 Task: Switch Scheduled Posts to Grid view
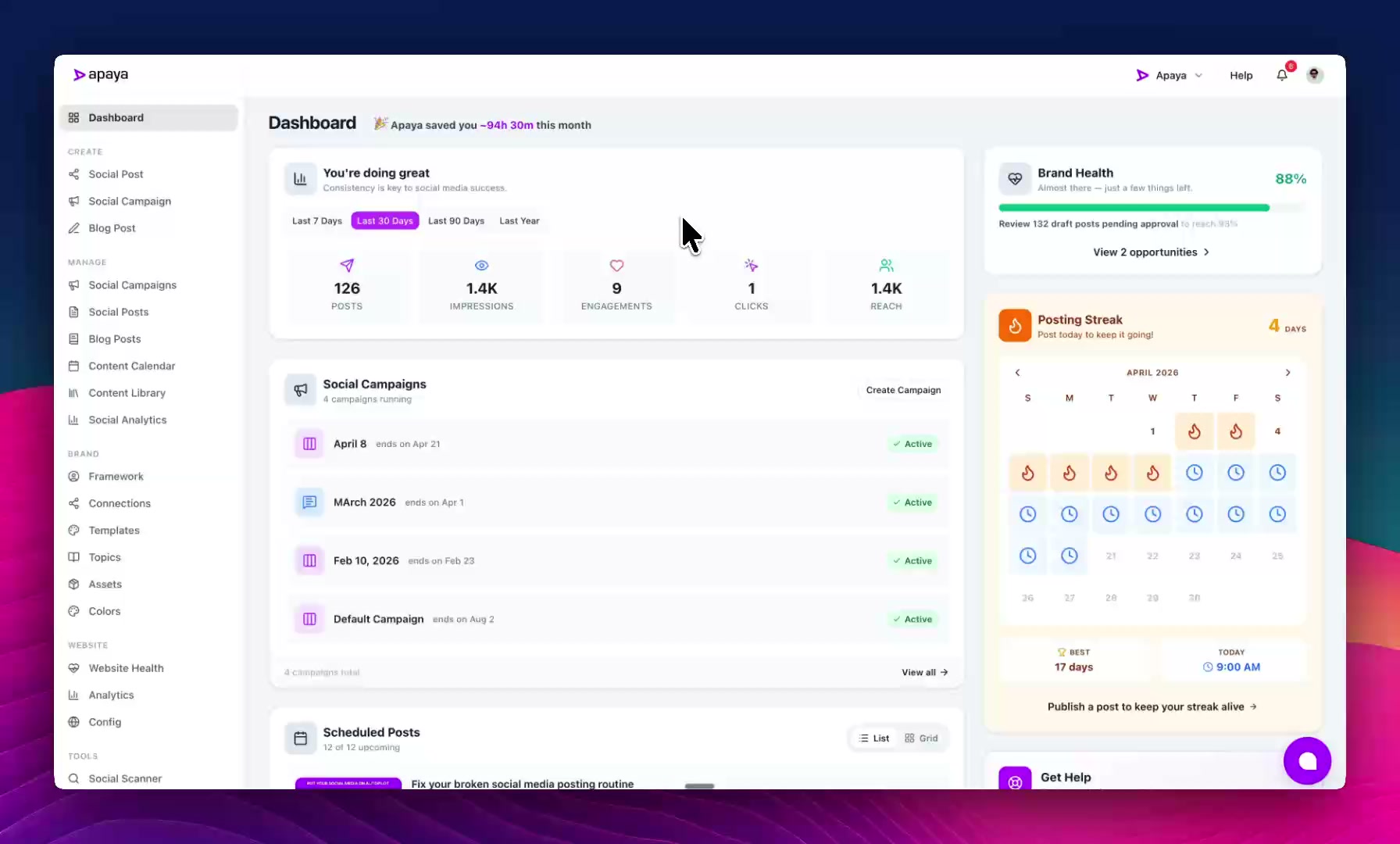(921, 738)
